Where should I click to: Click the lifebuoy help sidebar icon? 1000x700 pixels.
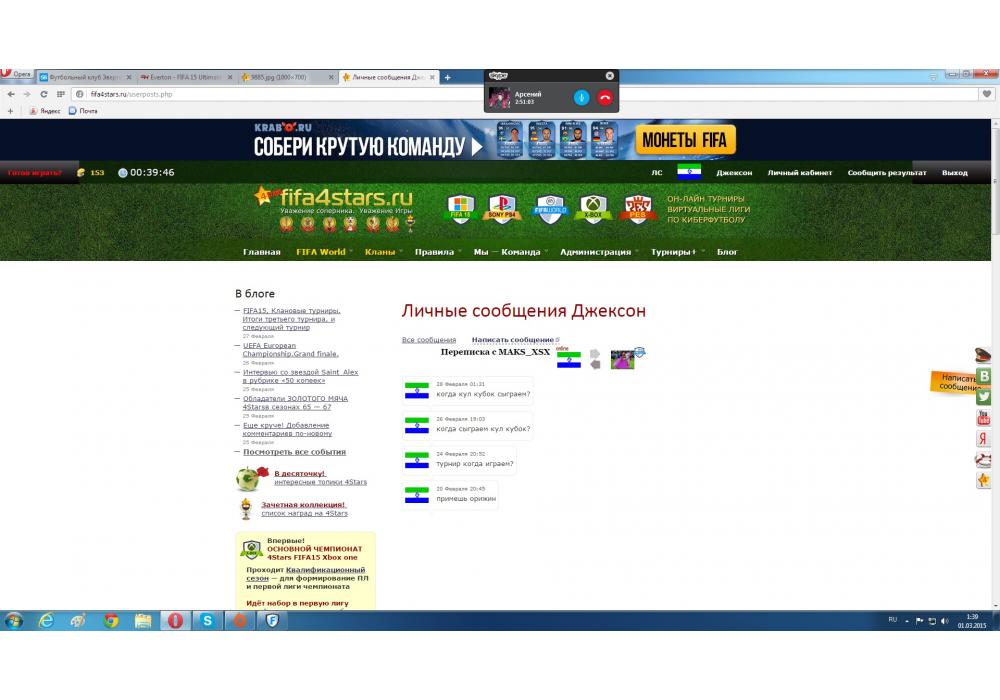pyautogui.click(x=983, y=459)
